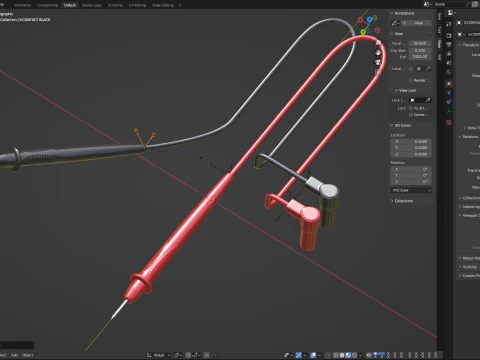Open the XYZ Euler rotation mode dropdown

pyautogui.click(x=411, y=190)
